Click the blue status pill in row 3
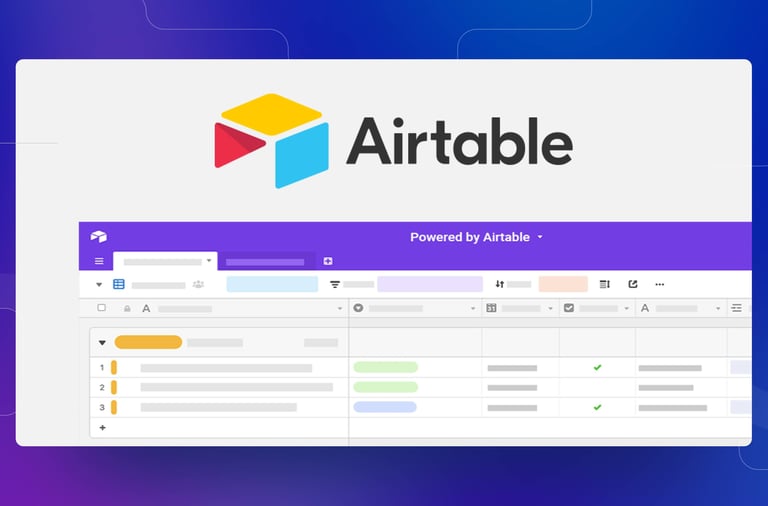The width and height of the screenshot is (768, 506). 385,407
